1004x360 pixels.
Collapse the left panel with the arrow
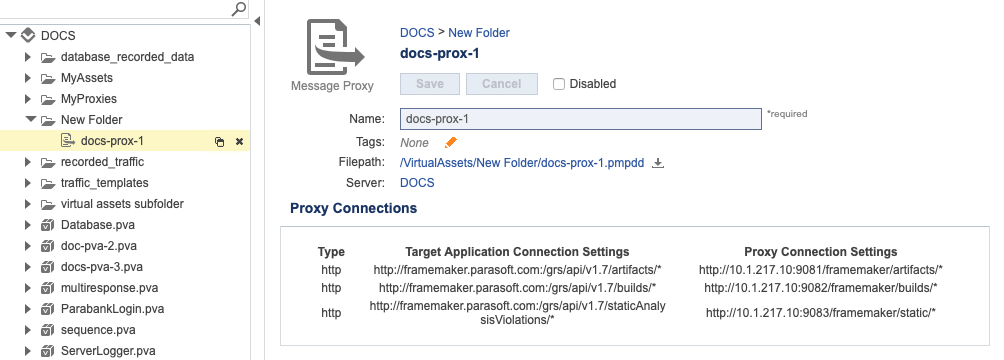coord(257,21)
